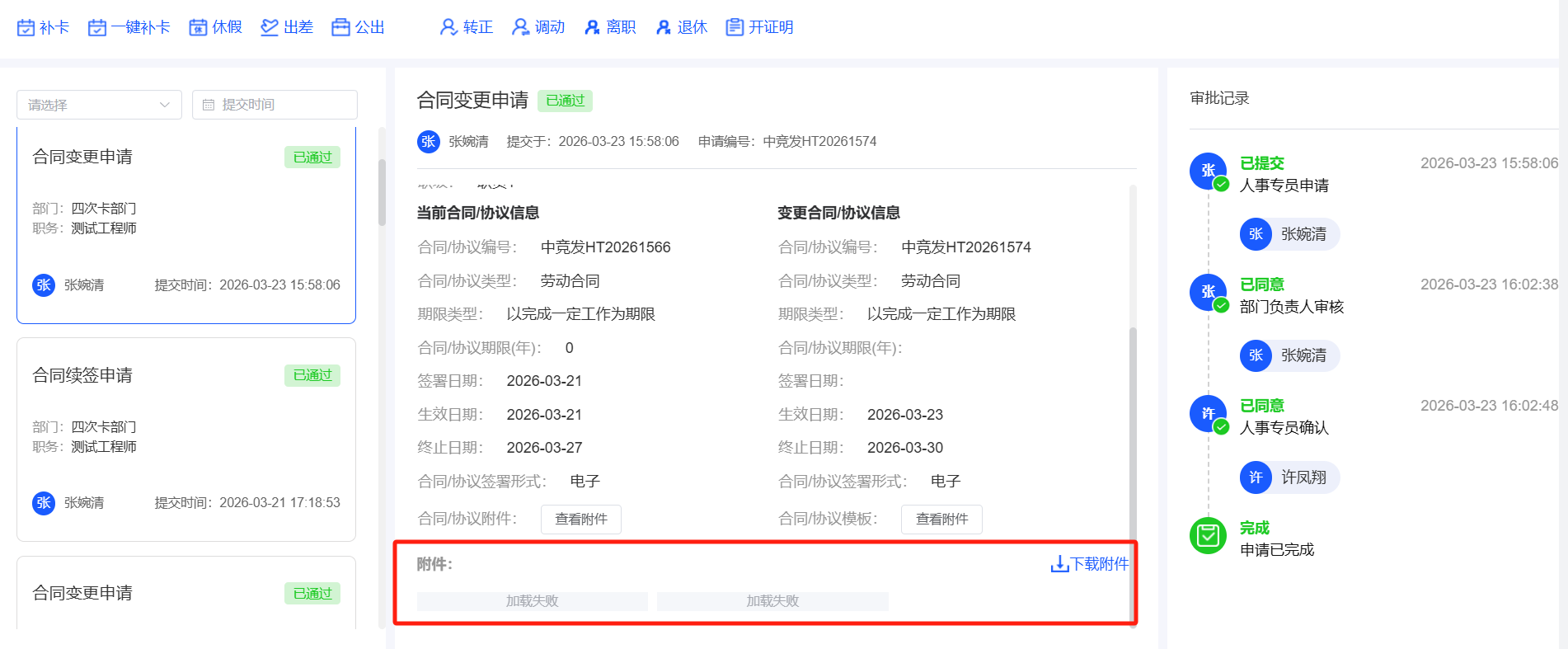Click 查看附件 button for 合同/协议附件

point(580,520)
